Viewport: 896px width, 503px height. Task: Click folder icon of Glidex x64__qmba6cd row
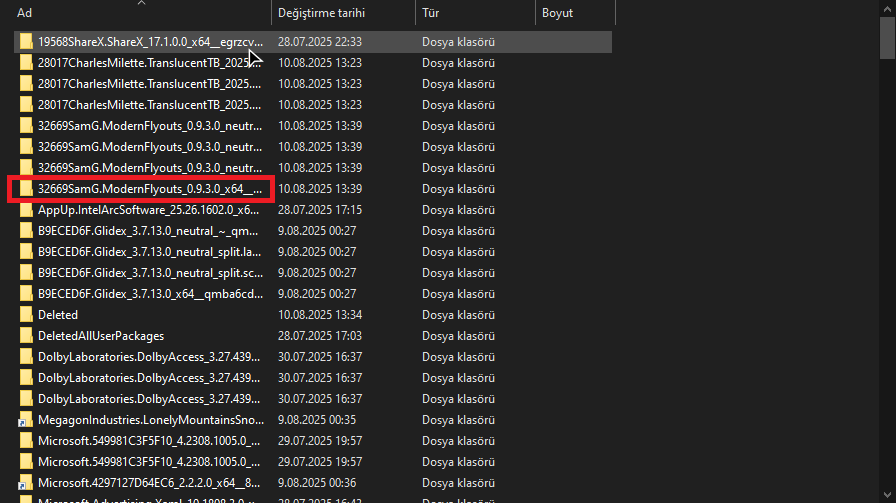(x=26, y=294)
